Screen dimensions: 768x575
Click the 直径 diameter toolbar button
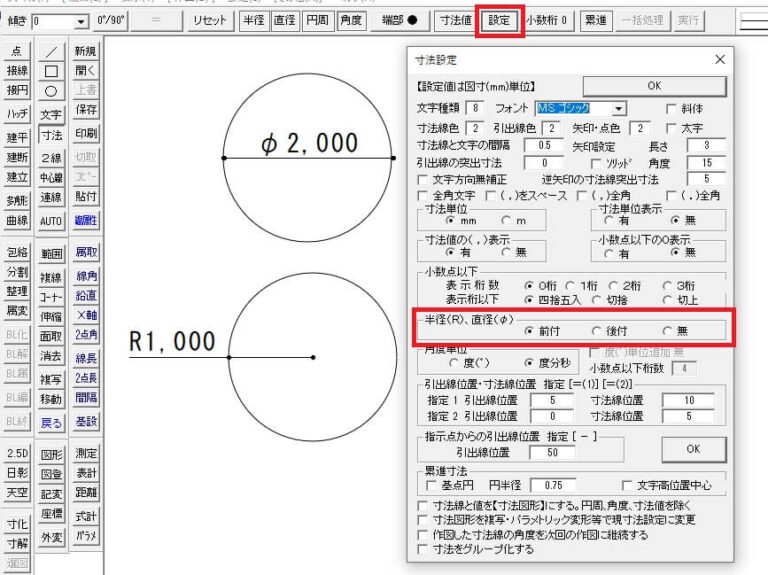pos(285,20)
